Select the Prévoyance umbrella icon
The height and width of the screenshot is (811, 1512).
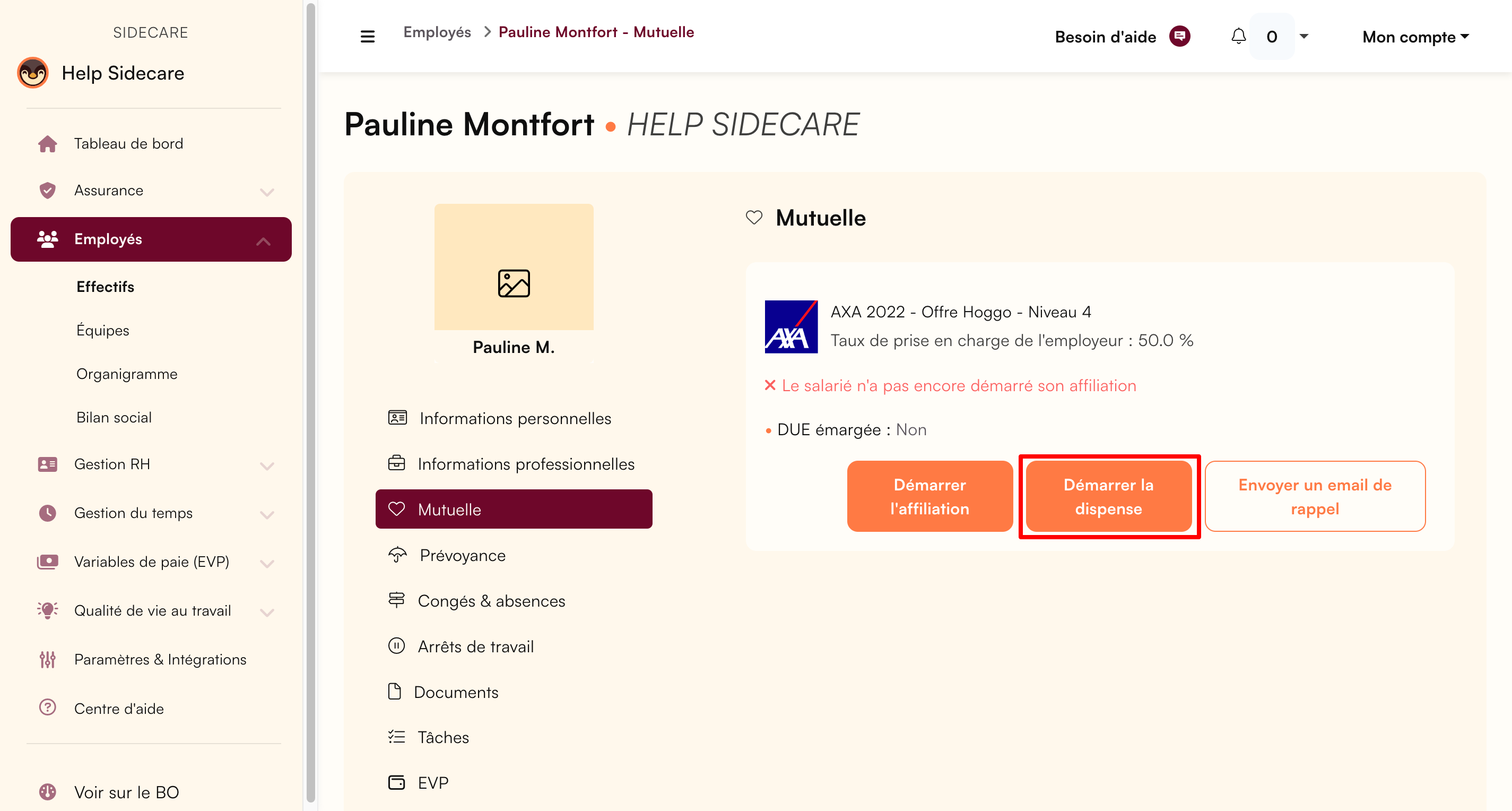click(397, 554)
